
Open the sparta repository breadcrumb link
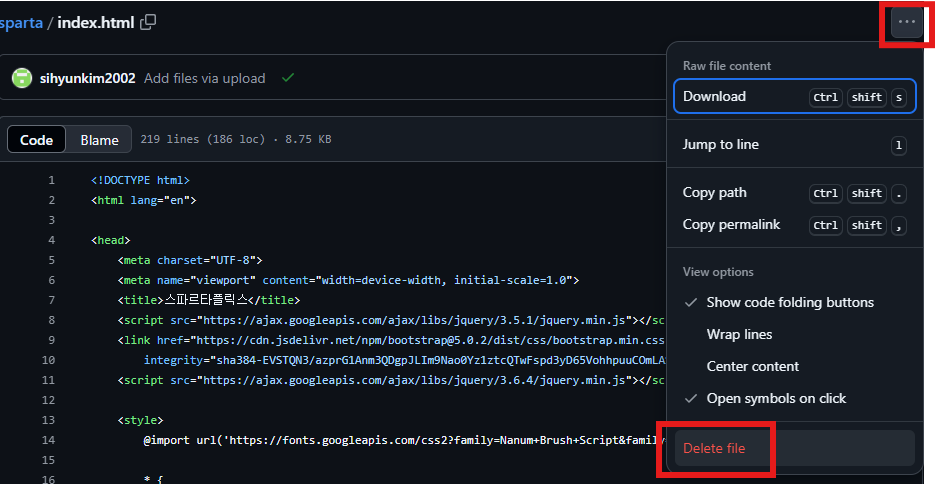click(x=21, y=23)
